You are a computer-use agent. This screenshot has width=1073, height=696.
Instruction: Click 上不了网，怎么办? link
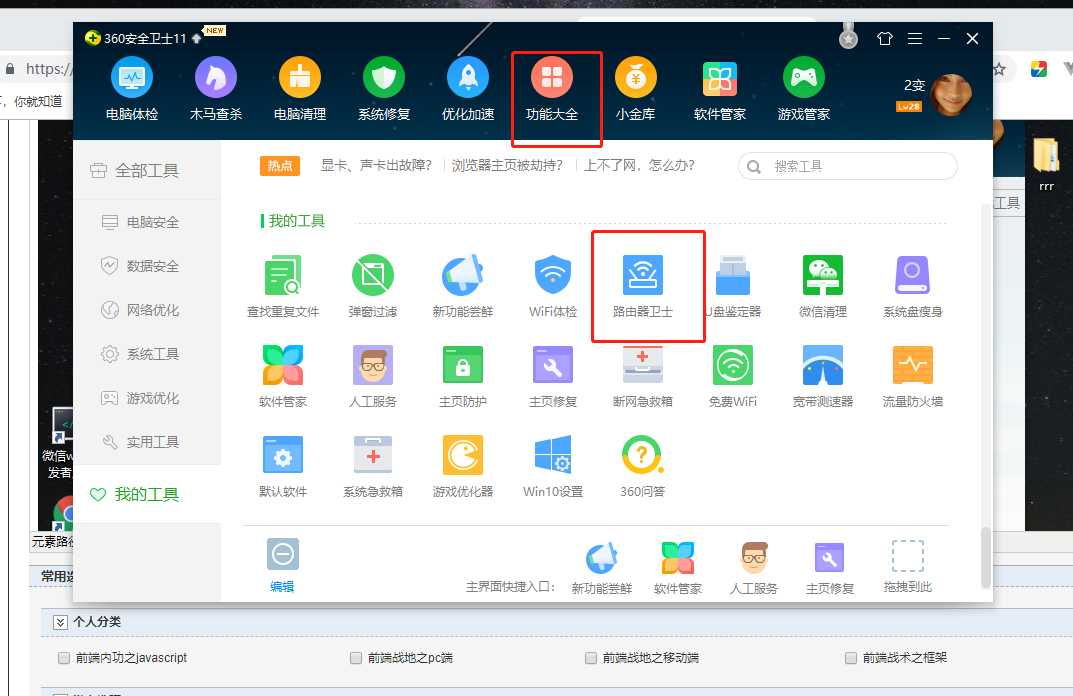pos(639,166)
